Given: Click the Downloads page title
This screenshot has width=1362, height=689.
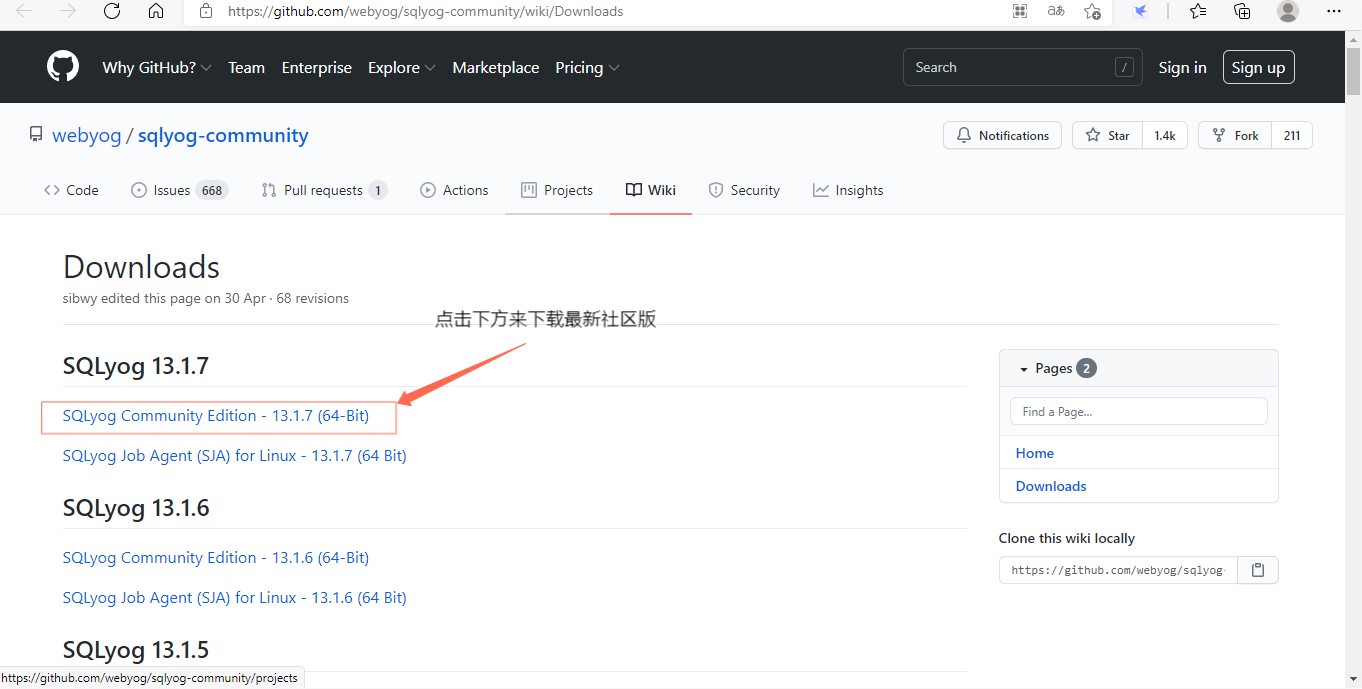Looking at the screenshot, I should tap(141, 267).
